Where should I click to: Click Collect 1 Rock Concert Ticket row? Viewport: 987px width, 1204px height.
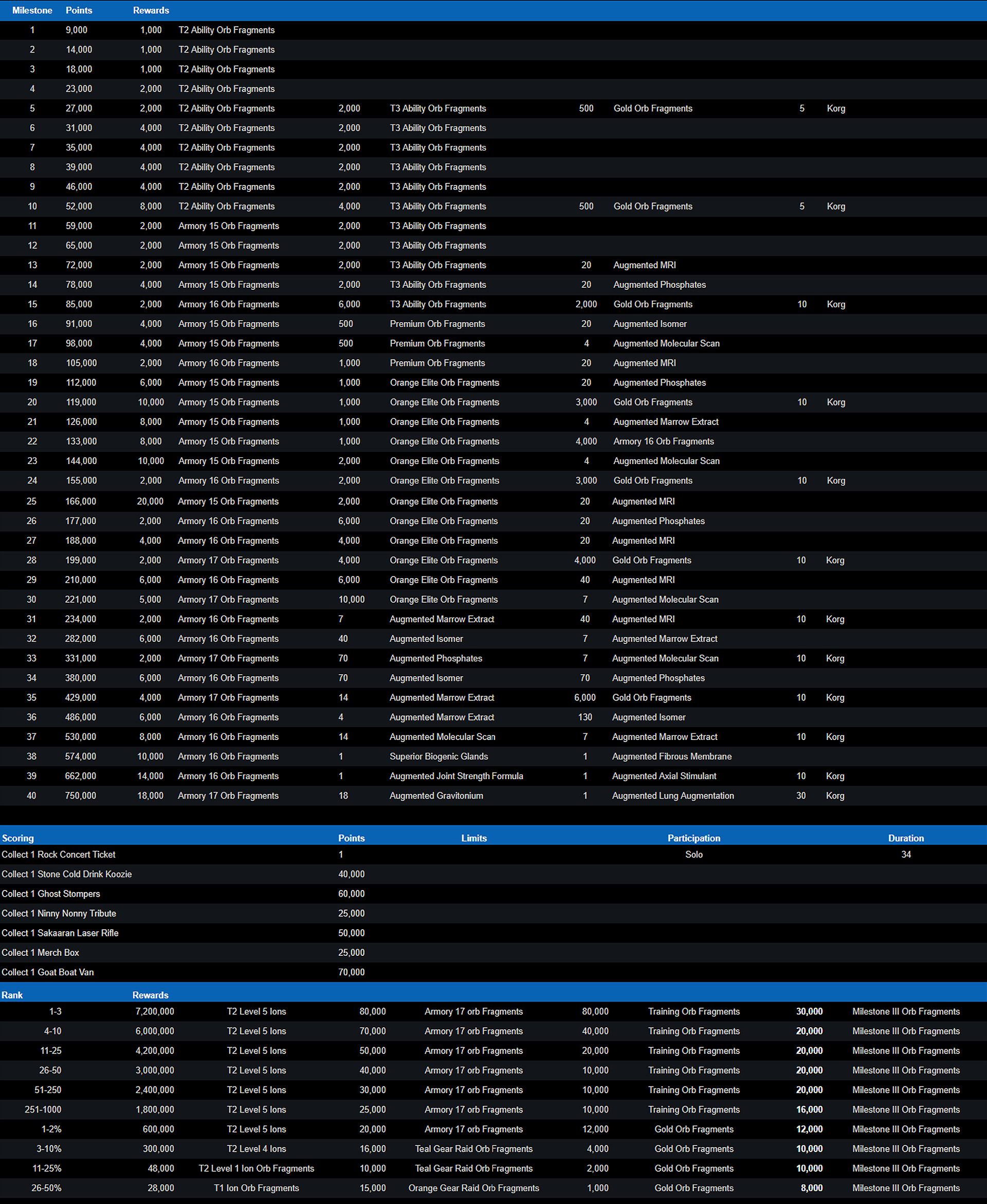click(x=59, y=855)
